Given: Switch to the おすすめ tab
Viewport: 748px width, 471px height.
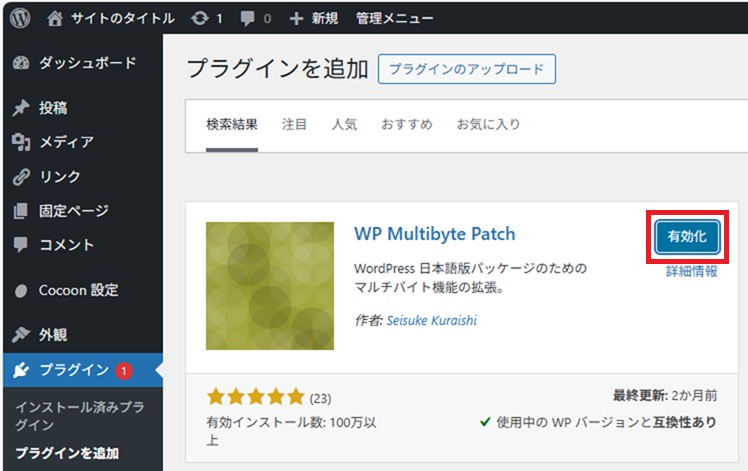Looking at the screenshot, I should pos(406,125).
